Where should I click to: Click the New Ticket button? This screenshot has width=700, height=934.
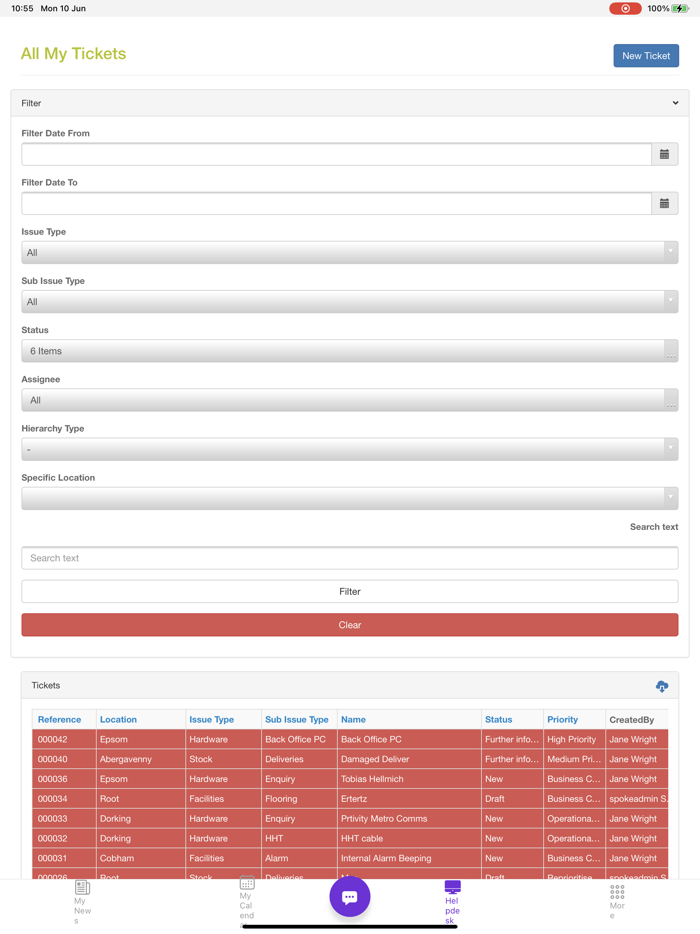click(646, 56)
